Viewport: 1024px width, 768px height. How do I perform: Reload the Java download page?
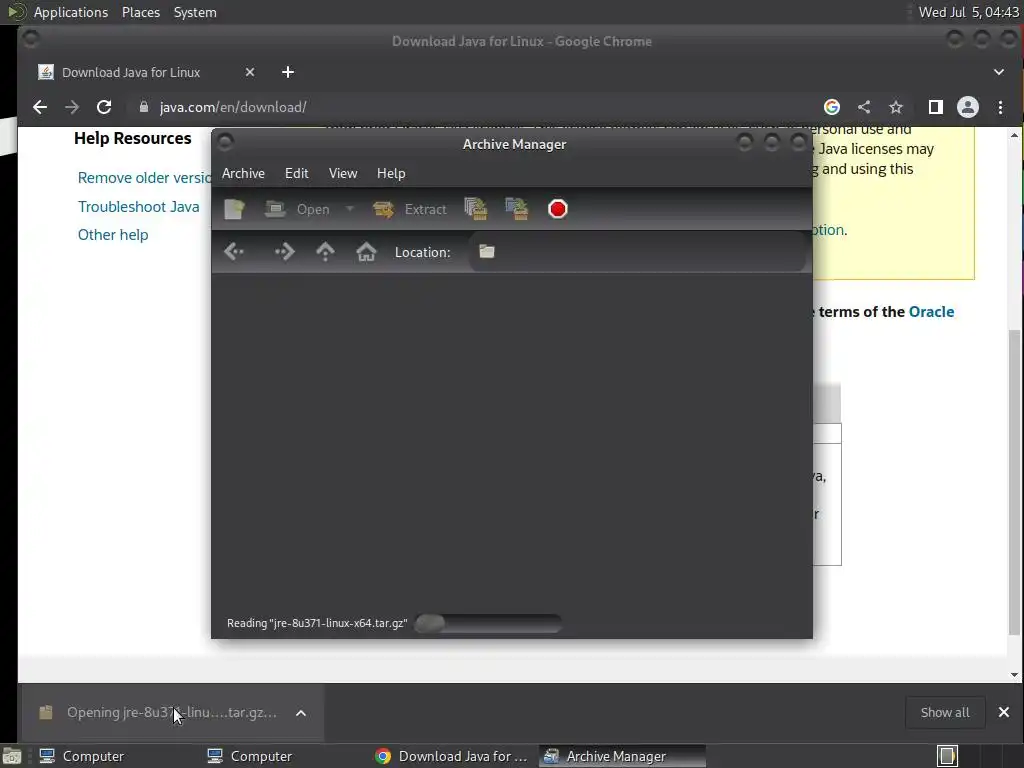pyautogui.click(x=104, y=107)
